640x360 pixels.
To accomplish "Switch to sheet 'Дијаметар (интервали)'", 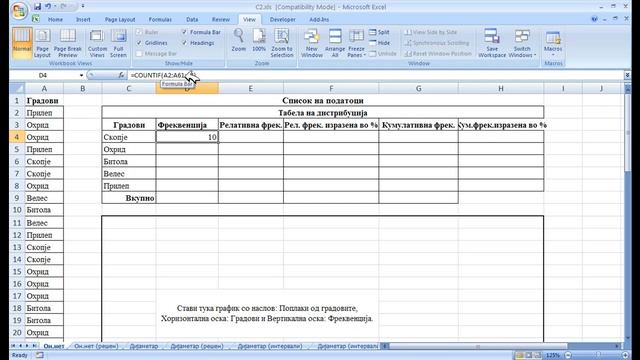I will (270, 346).
